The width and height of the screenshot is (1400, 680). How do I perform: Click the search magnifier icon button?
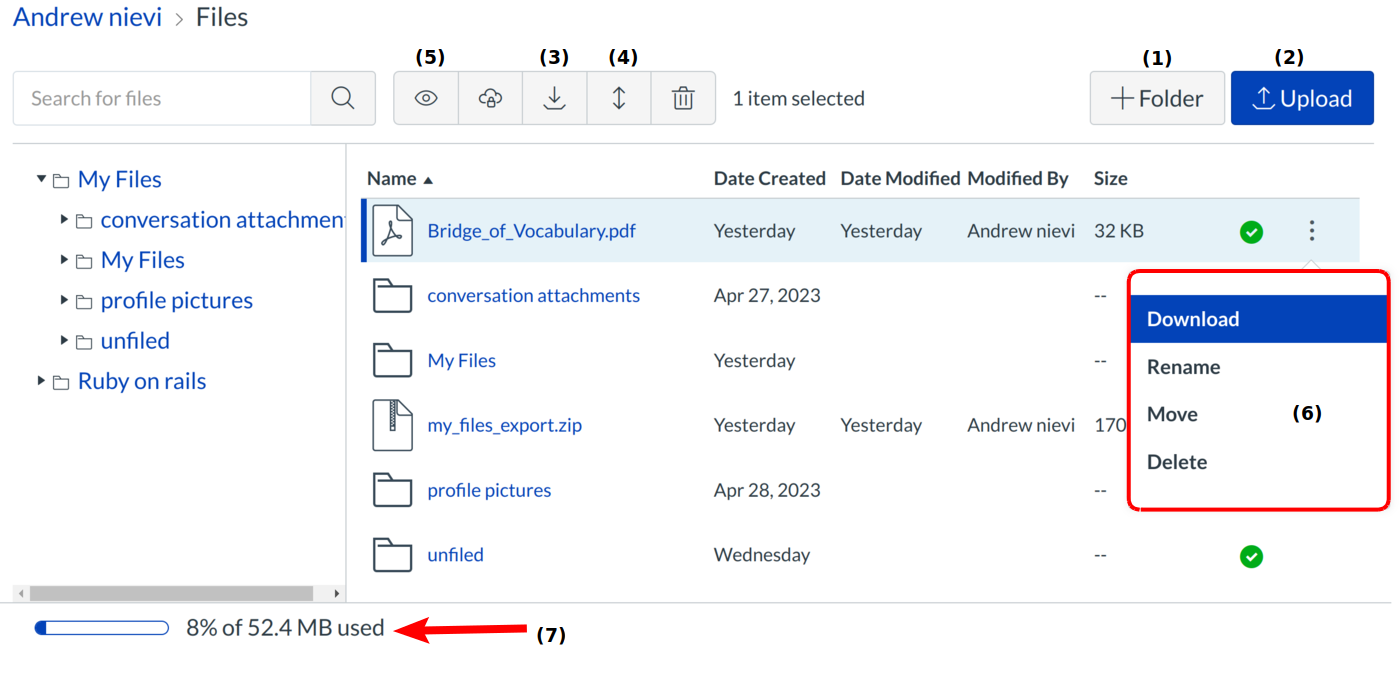343,98
